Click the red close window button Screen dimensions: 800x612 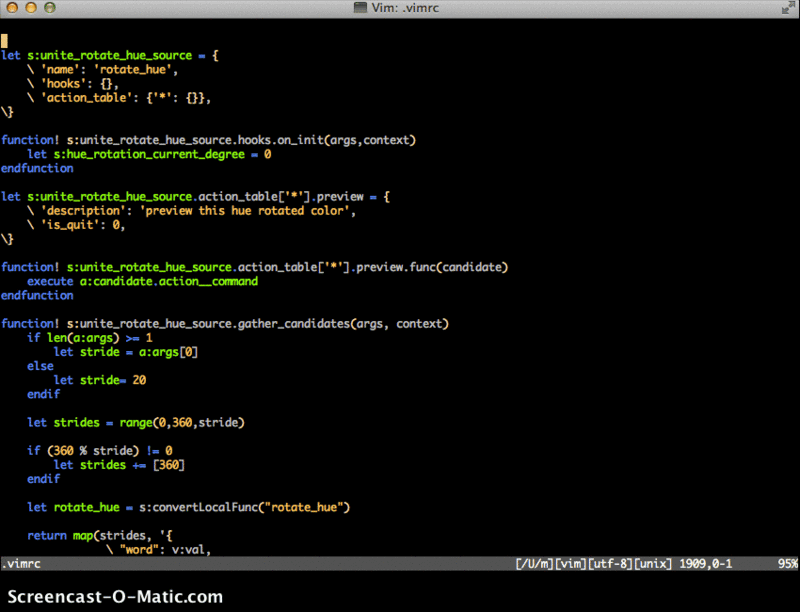point(12,8)
